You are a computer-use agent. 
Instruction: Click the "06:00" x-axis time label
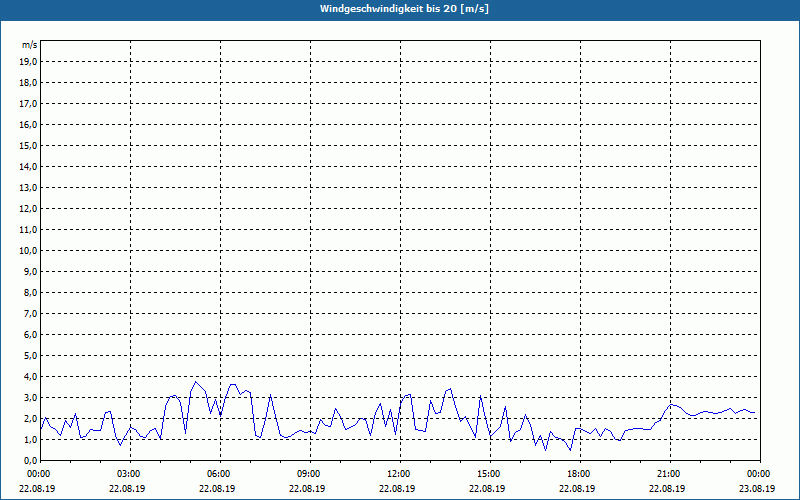[217, 474]
